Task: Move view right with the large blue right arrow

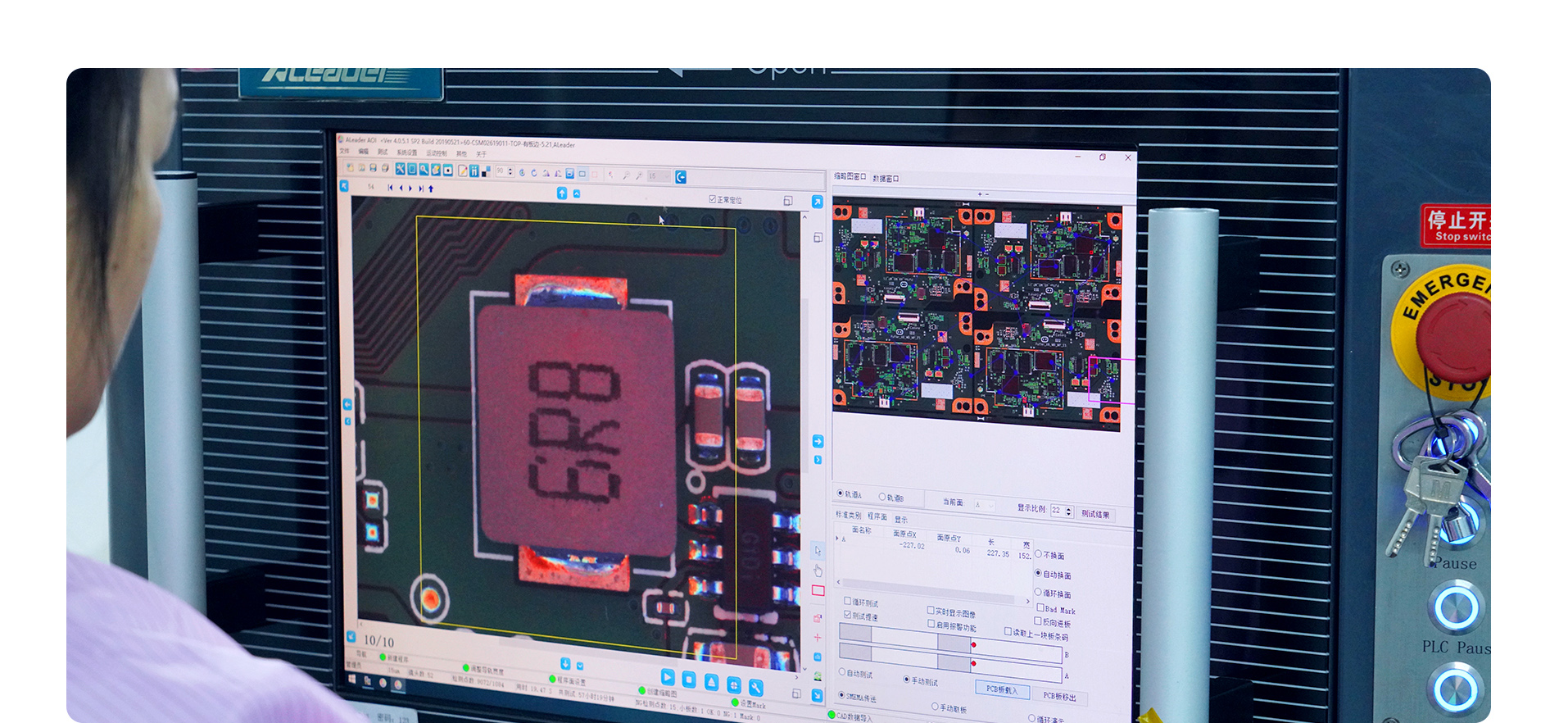Action: click(x=818, y=441)
